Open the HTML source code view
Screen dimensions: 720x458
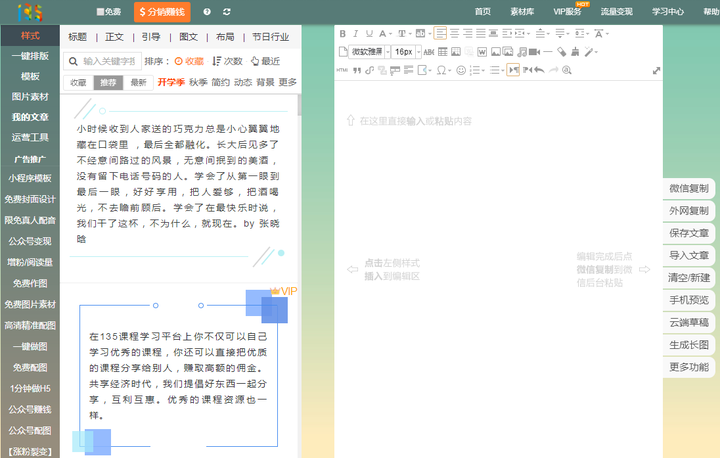(x=342, y=70)
